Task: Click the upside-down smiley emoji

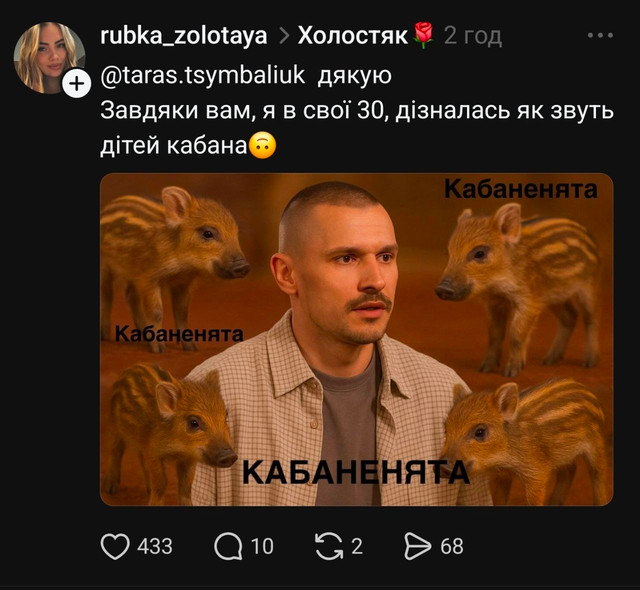Action: point(262,146)
